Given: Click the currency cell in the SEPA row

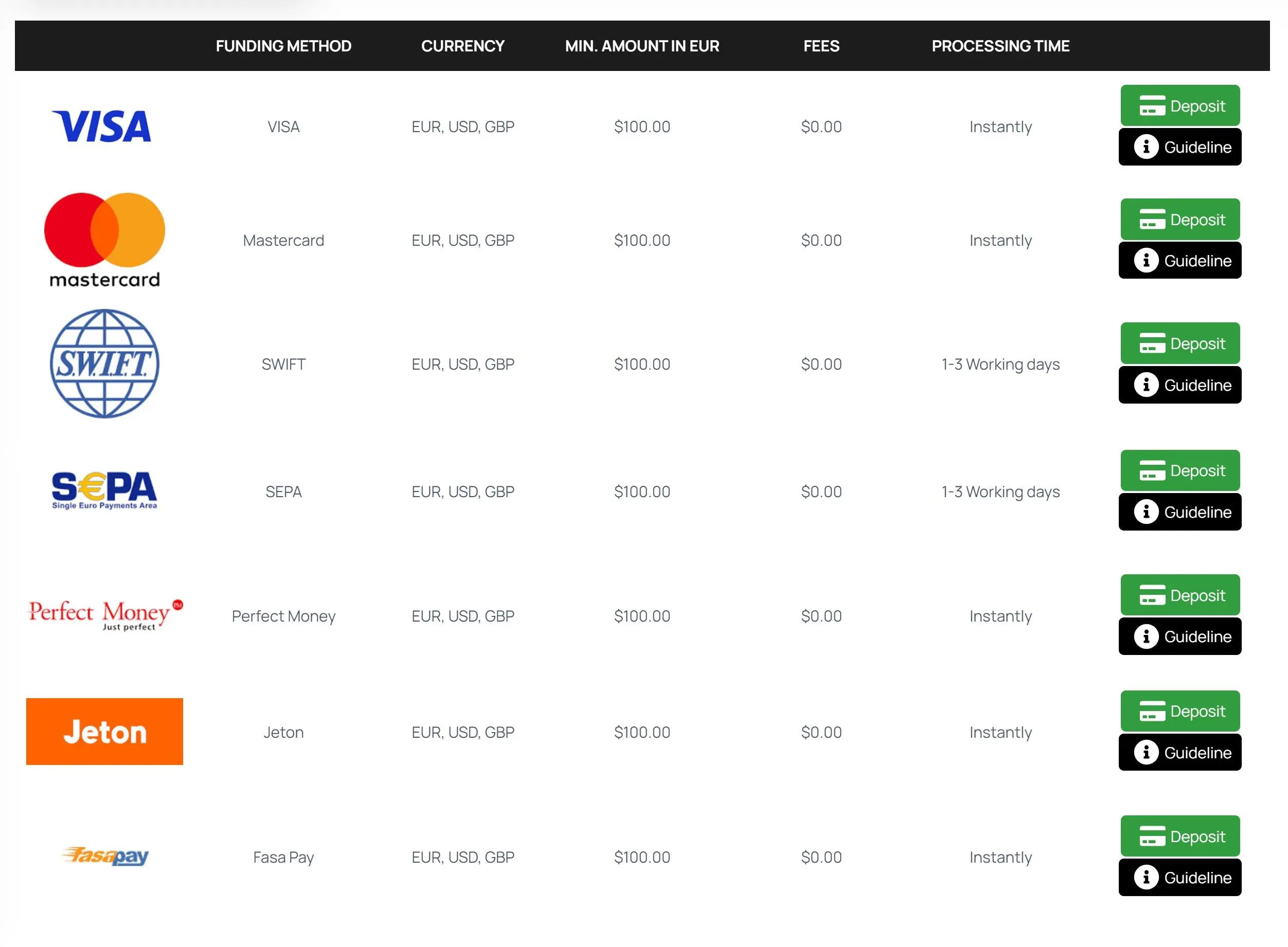Looking at the screenshot, I should coord(463,491).
